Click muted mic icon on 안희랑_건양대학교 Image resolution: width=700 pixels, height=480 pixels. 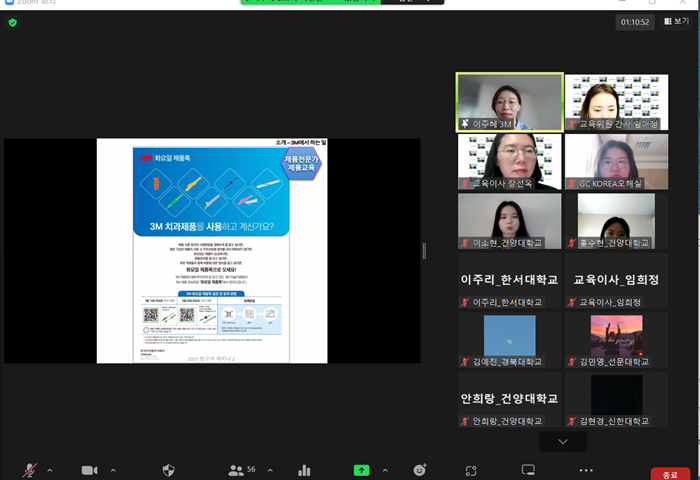[465, 421]
